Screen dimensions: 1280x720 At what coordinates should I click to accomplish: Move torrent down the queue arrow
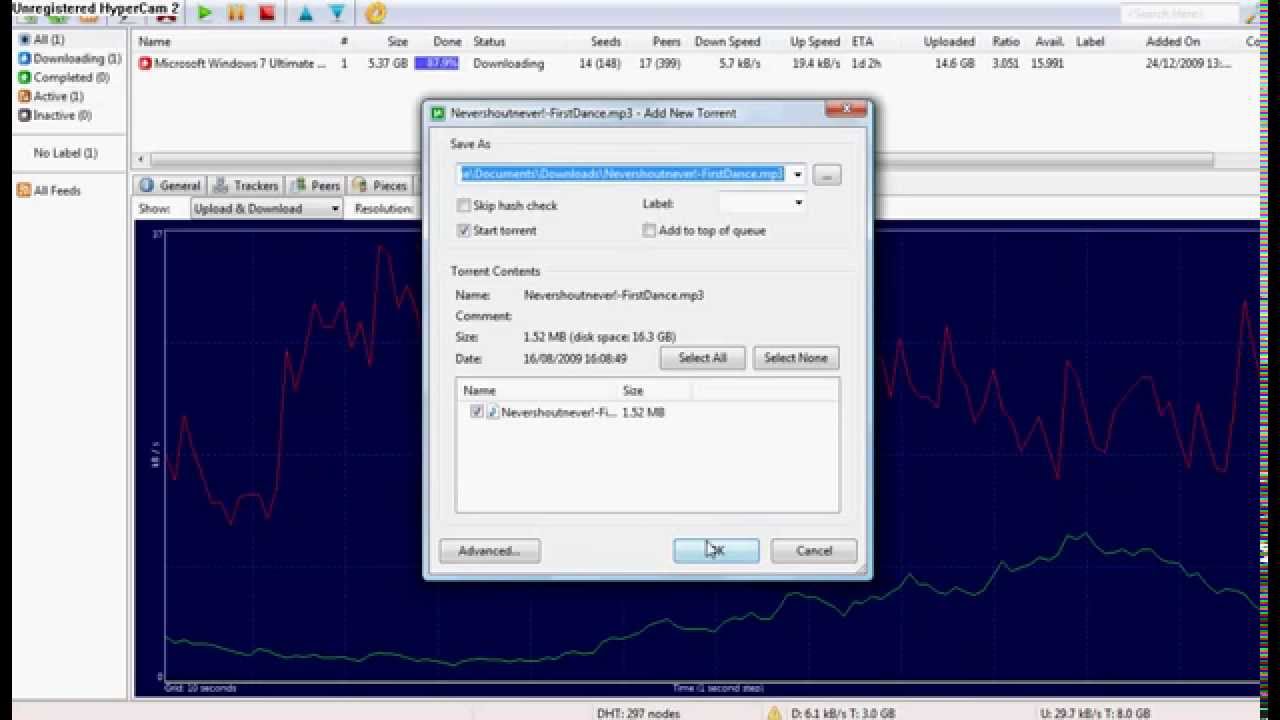coord(337,13)
